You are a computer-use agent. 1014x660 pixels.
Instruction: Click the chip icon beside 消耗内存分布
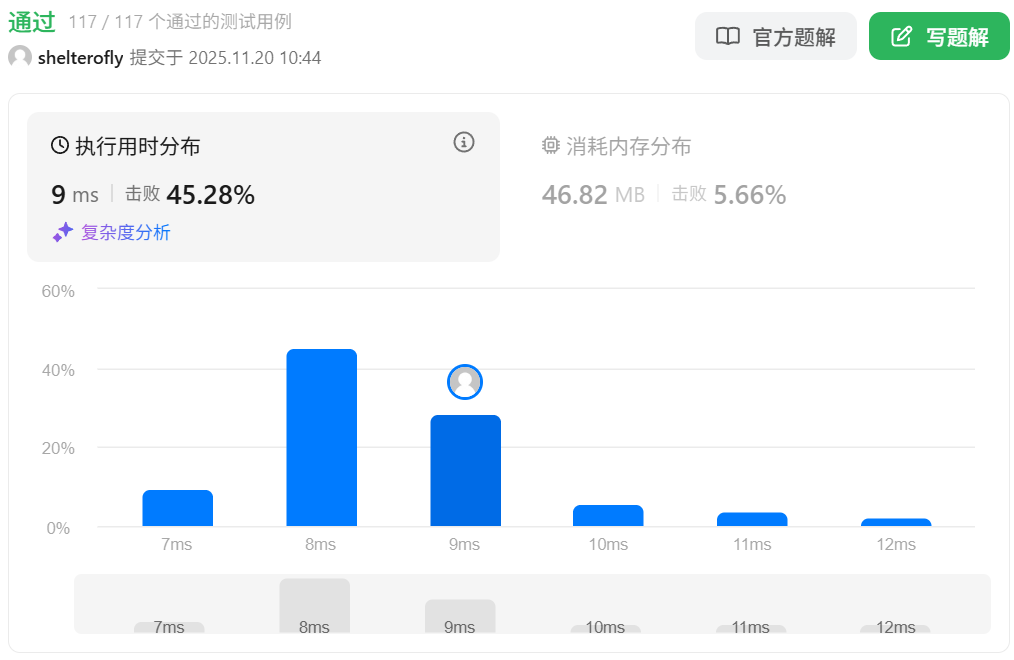551,146
